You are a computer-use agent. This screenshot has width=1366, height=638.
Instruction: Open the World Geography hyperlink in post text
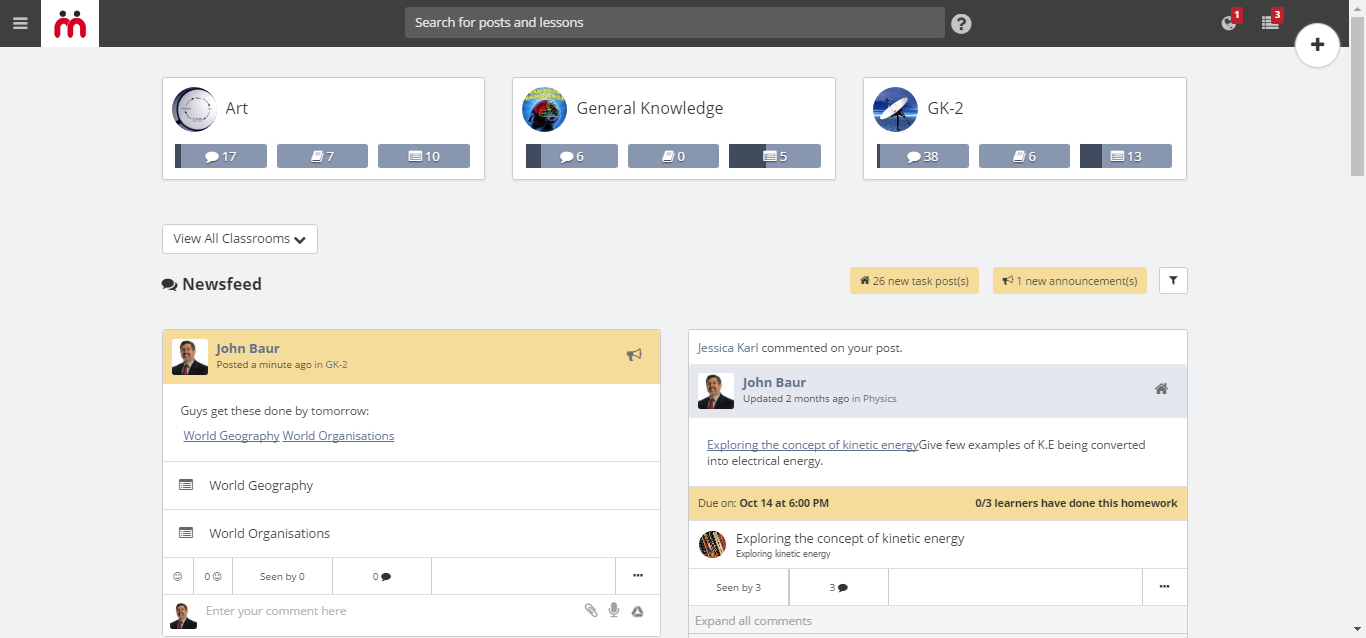coord(231,436)
